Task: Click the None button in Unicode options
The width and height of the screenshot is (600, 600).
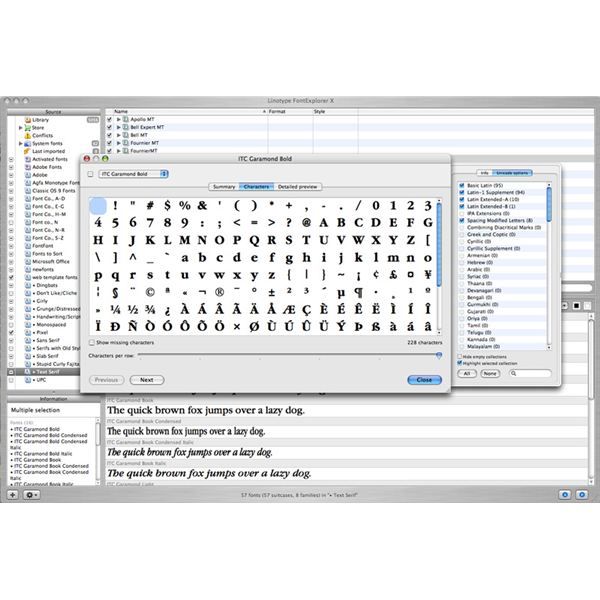Action: click(490, 373)
